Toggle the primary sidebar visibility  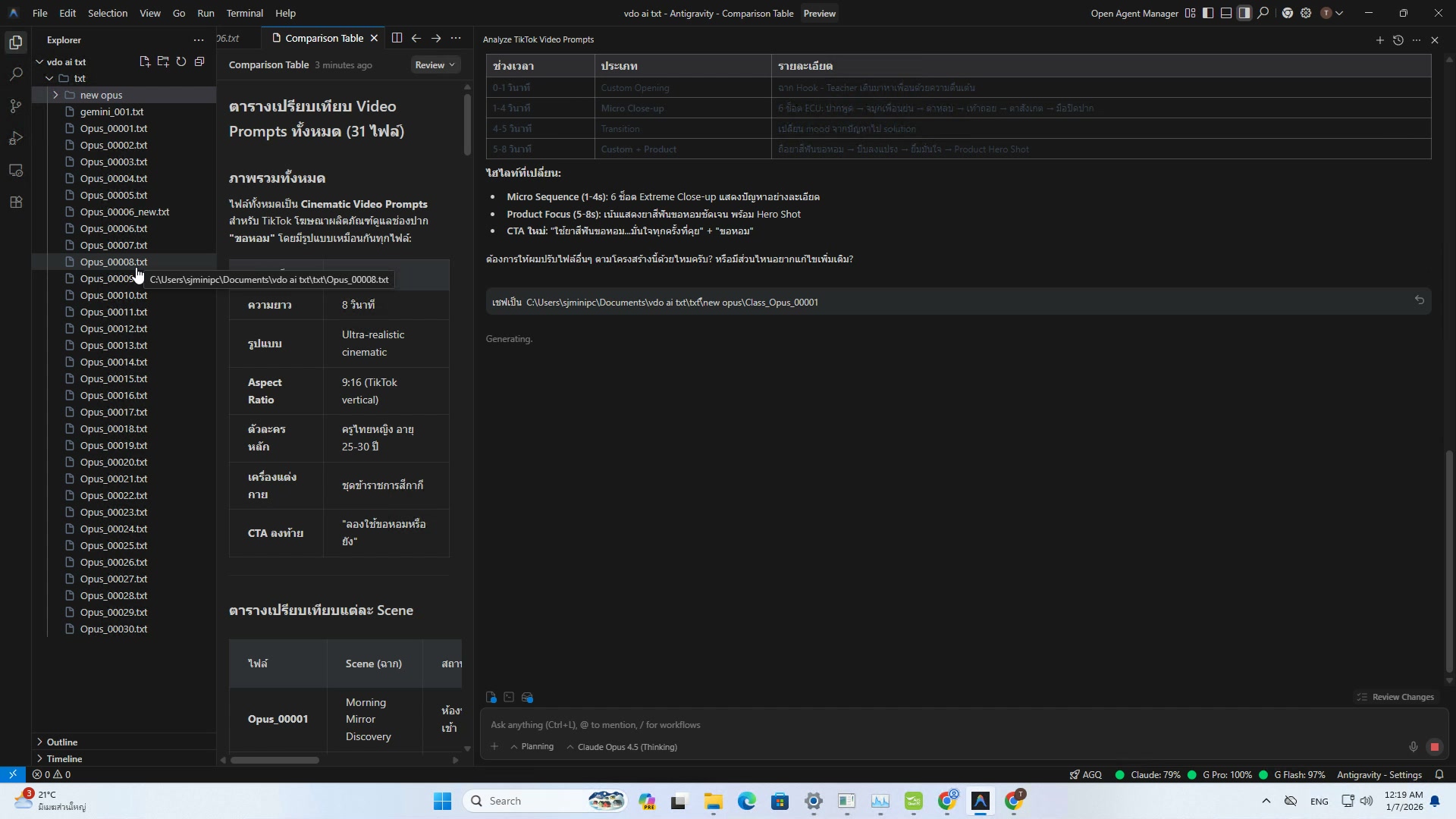[x=1208, y=13]
